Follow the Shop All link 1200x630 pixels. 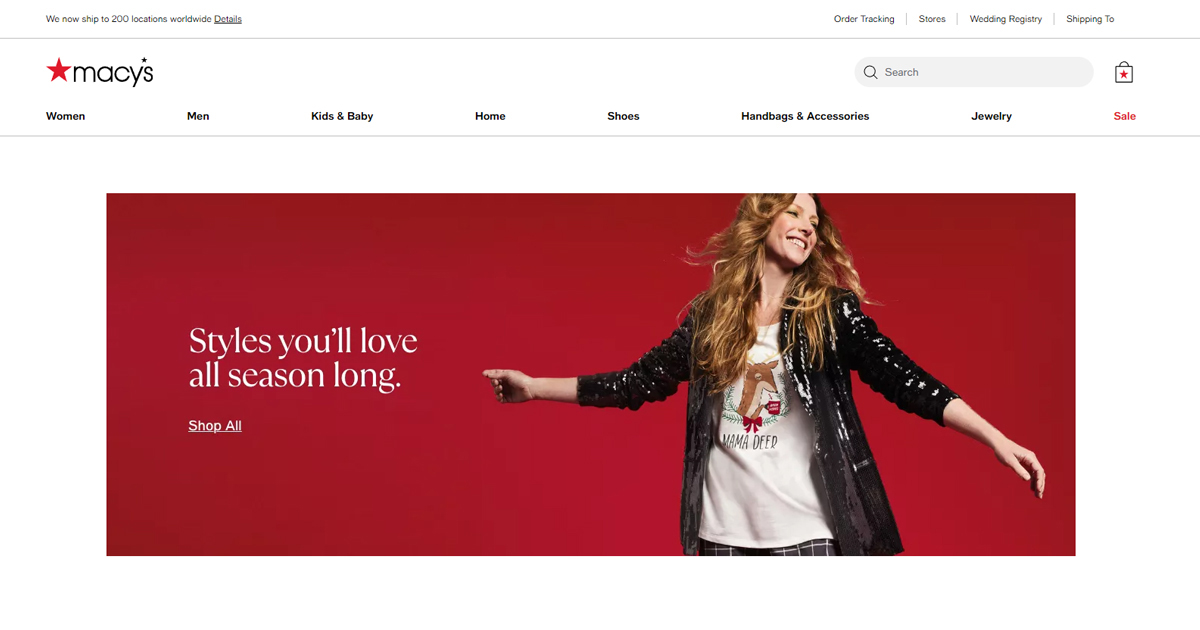coord(215,426)
